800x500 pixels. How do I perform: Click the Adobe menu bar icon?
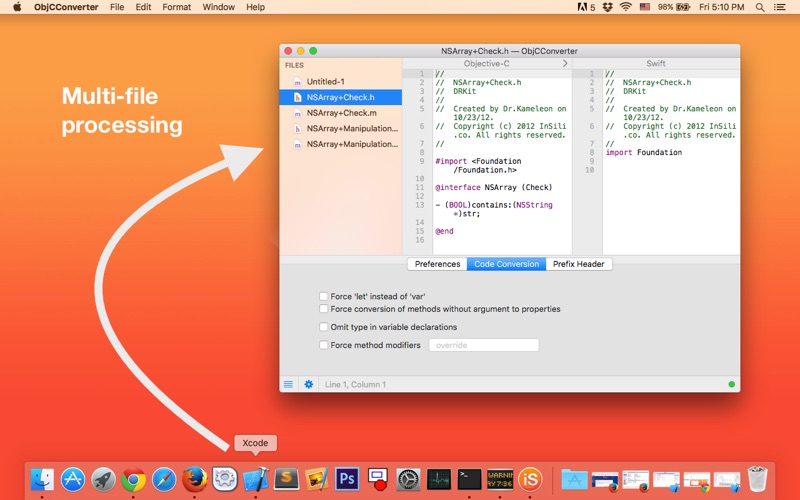[586, 7]
